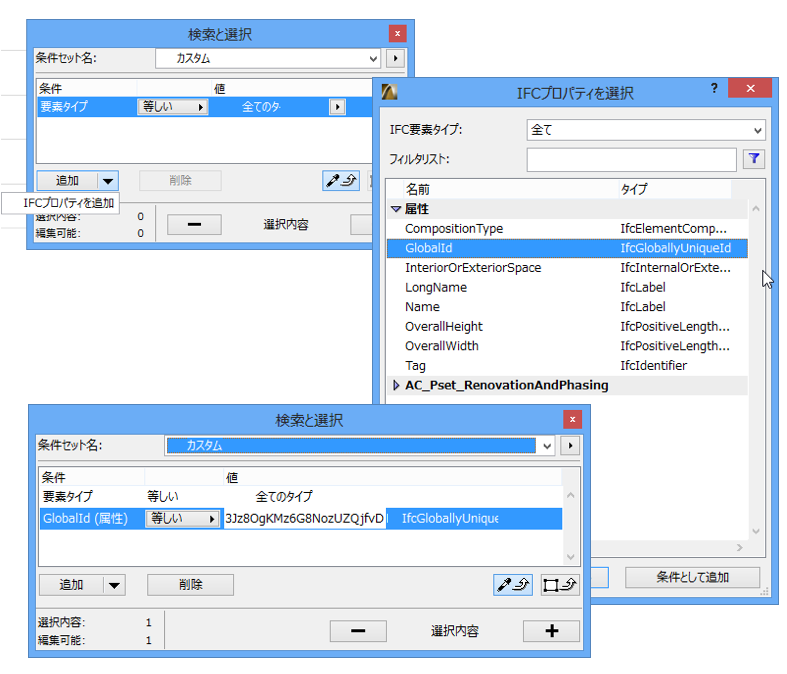Open the 等しい operator dropdown in the 要素タイプ row of the upper window
The image size is (787, 674).
[173, 107]
